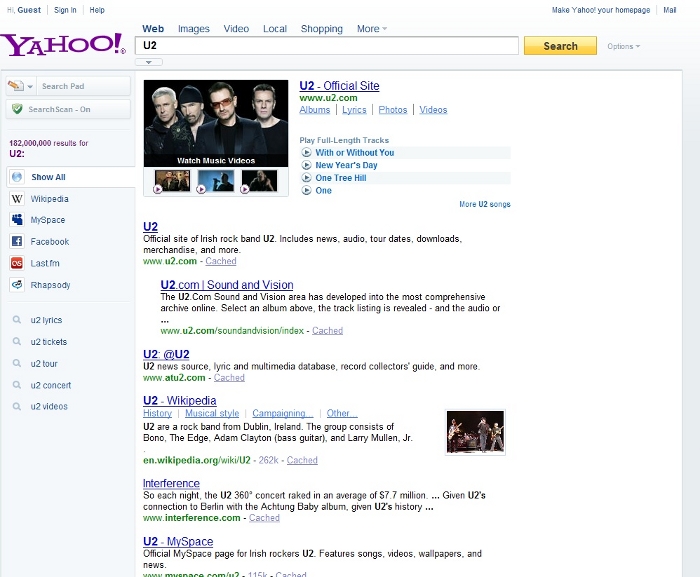Click the Rhapsody icon in sidebar

coord(17,284)
